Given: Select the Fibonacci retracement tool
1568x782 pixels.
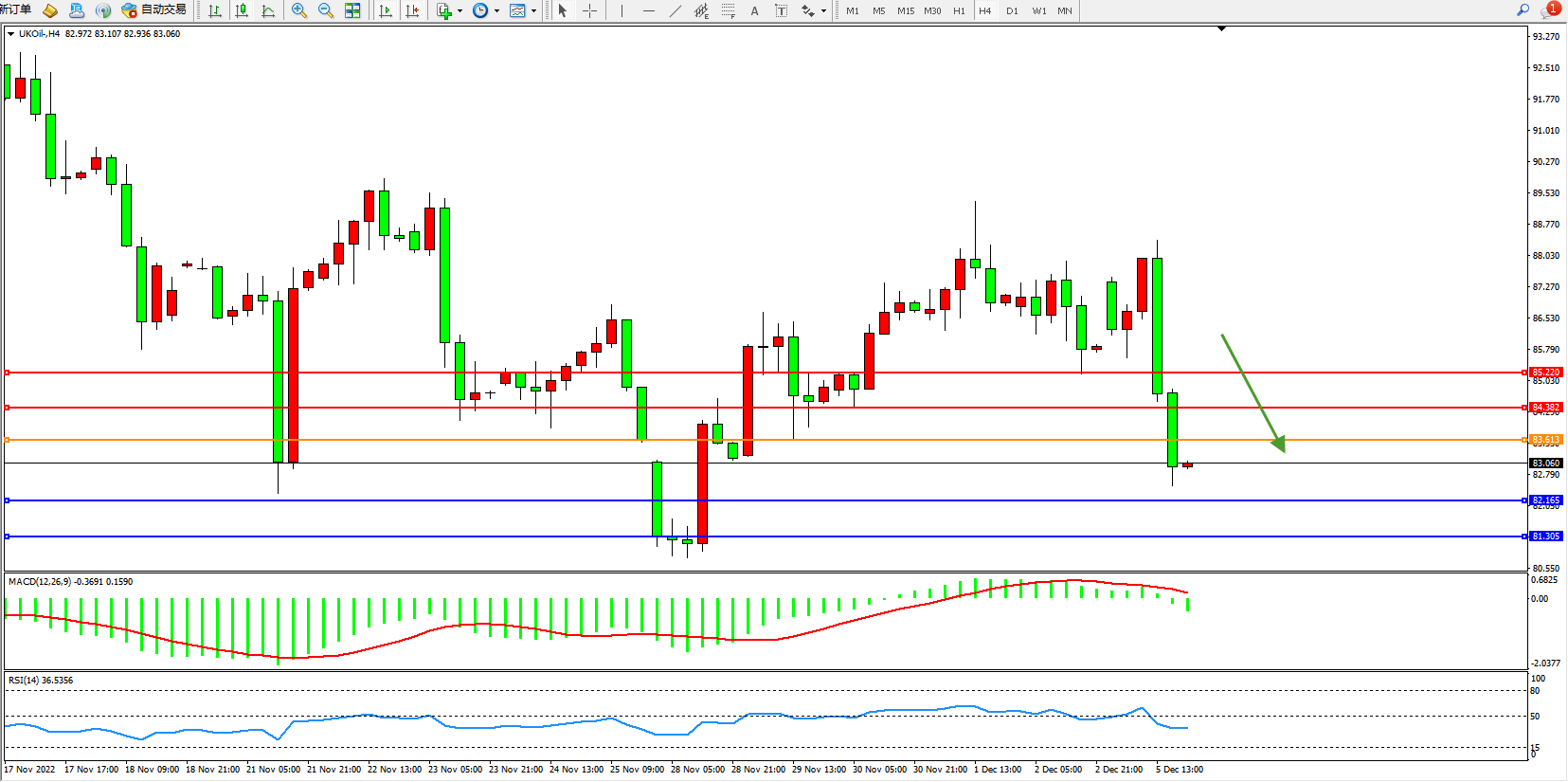Looking at the screenshot, I should [728, 10].
